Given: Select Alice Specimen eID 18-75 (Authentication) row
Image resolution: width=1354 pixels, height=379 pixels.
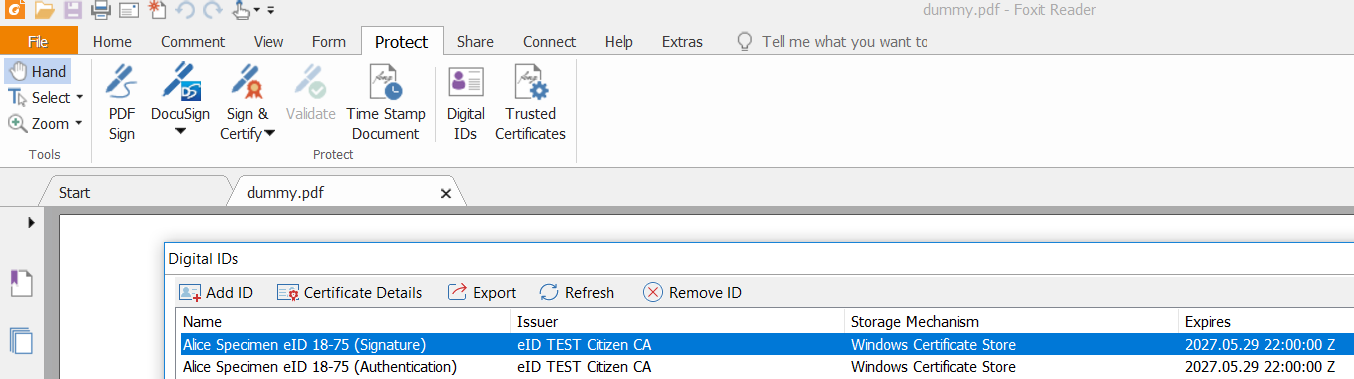Looking at the screenshot, I should click(x=765, y=367).
